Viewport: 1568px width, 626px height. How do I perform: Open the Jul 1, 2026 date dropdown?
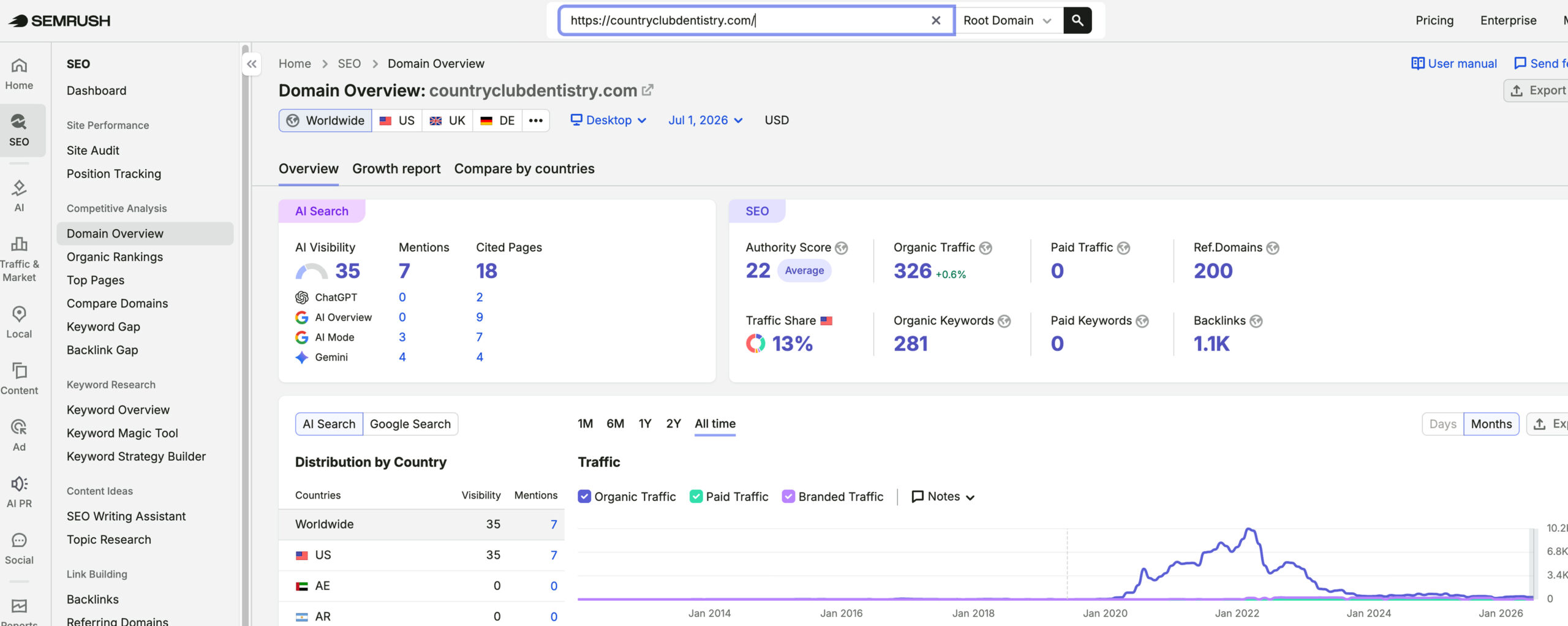pos(706,120)
